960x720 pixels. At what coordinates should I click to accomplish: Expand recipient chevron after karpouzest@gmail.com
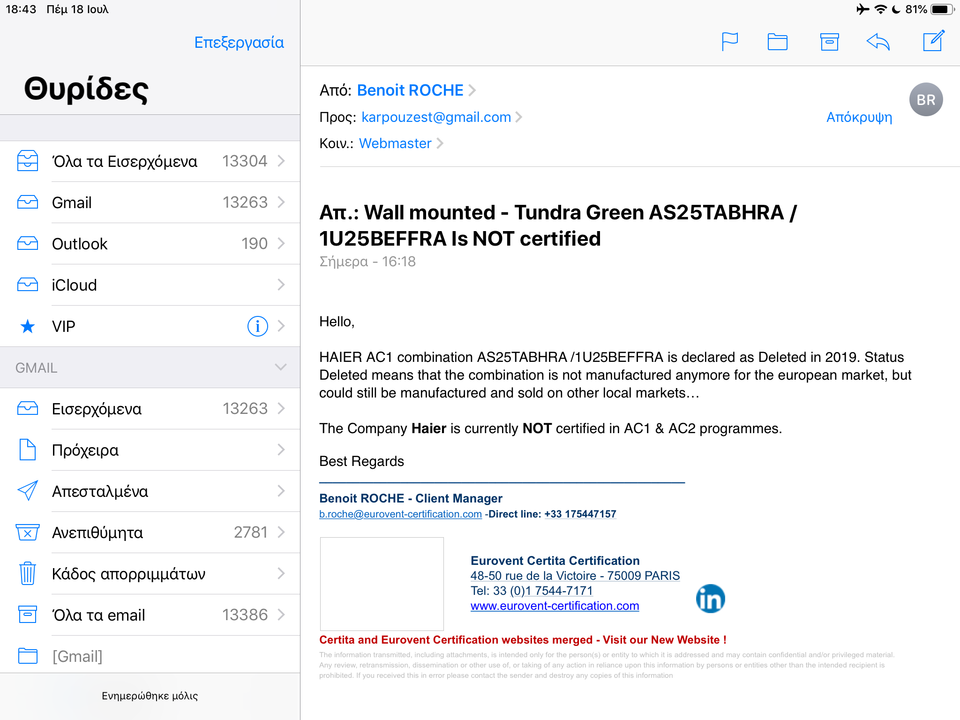coord(519,117)
